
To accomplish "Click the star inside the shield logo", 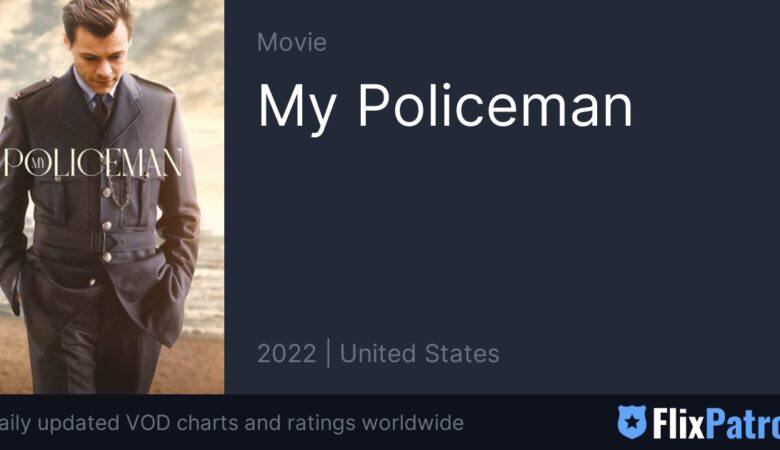I will (632, 422).
